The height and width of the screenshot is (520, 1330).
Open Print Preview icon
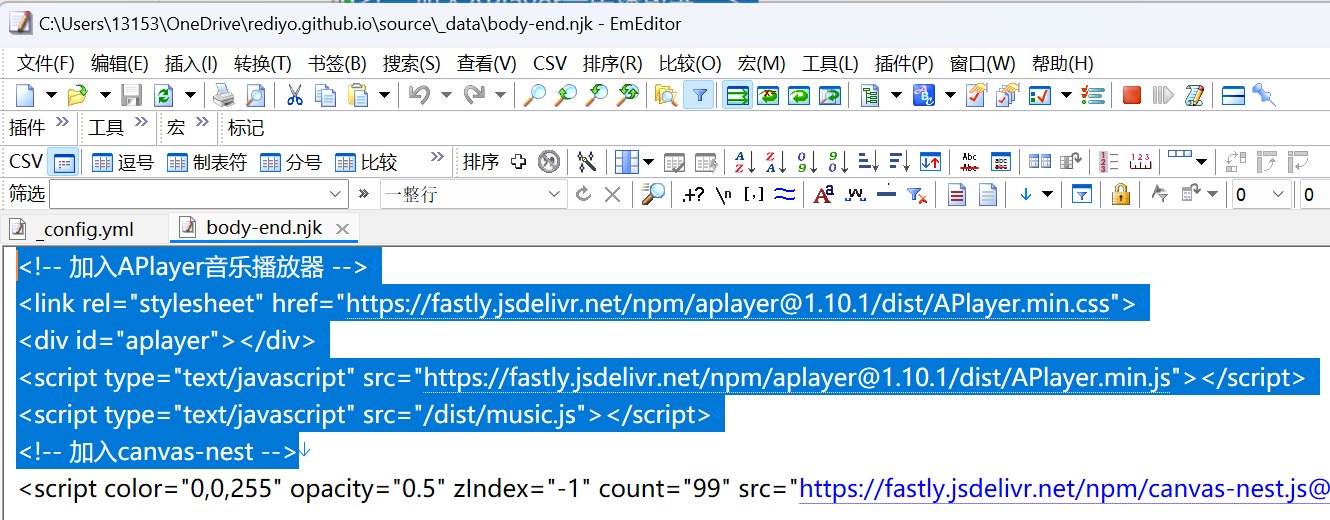[256, 95]
